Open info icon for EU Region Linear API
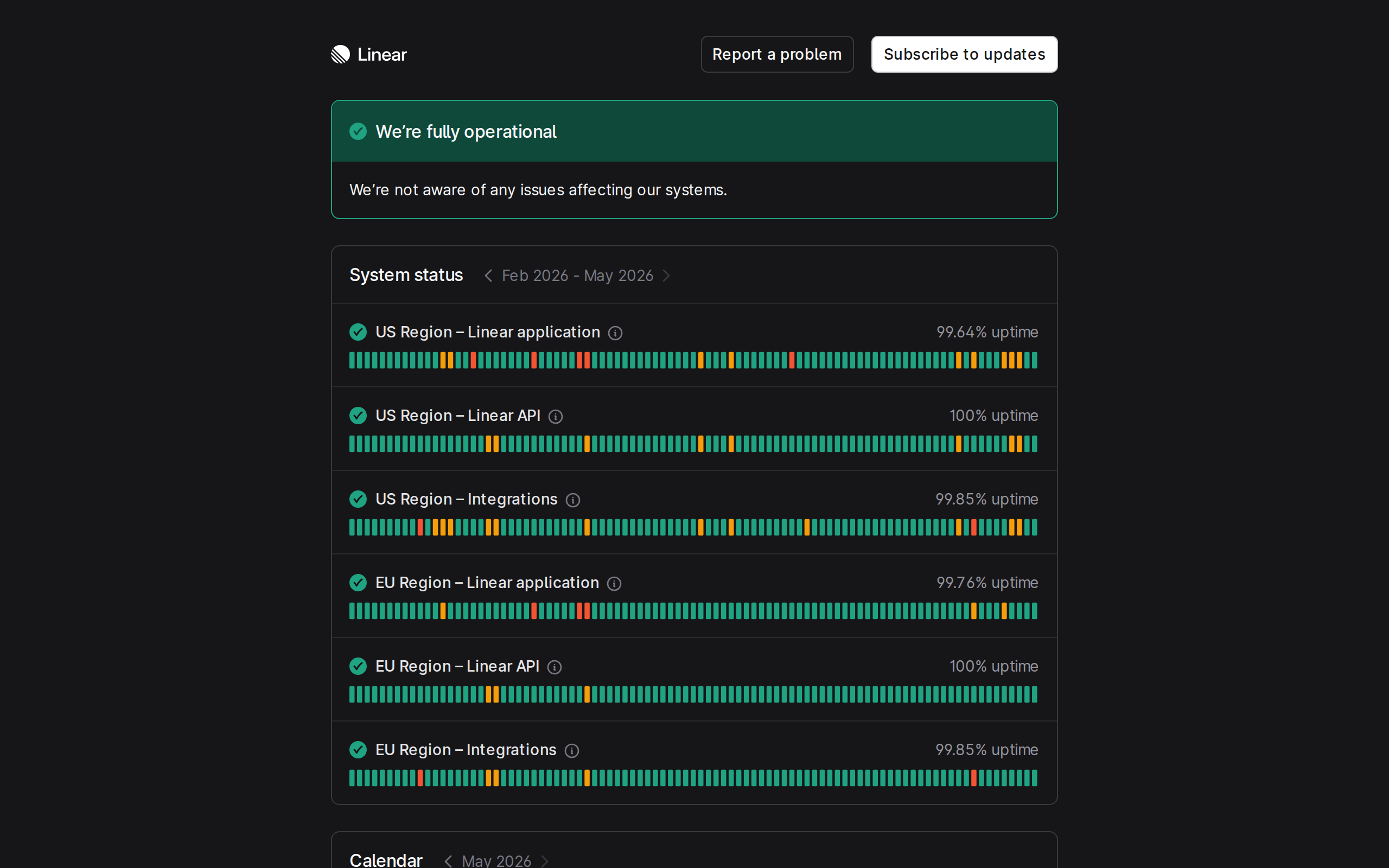This screenshot has height=868, width=1389. pos(555,667)
